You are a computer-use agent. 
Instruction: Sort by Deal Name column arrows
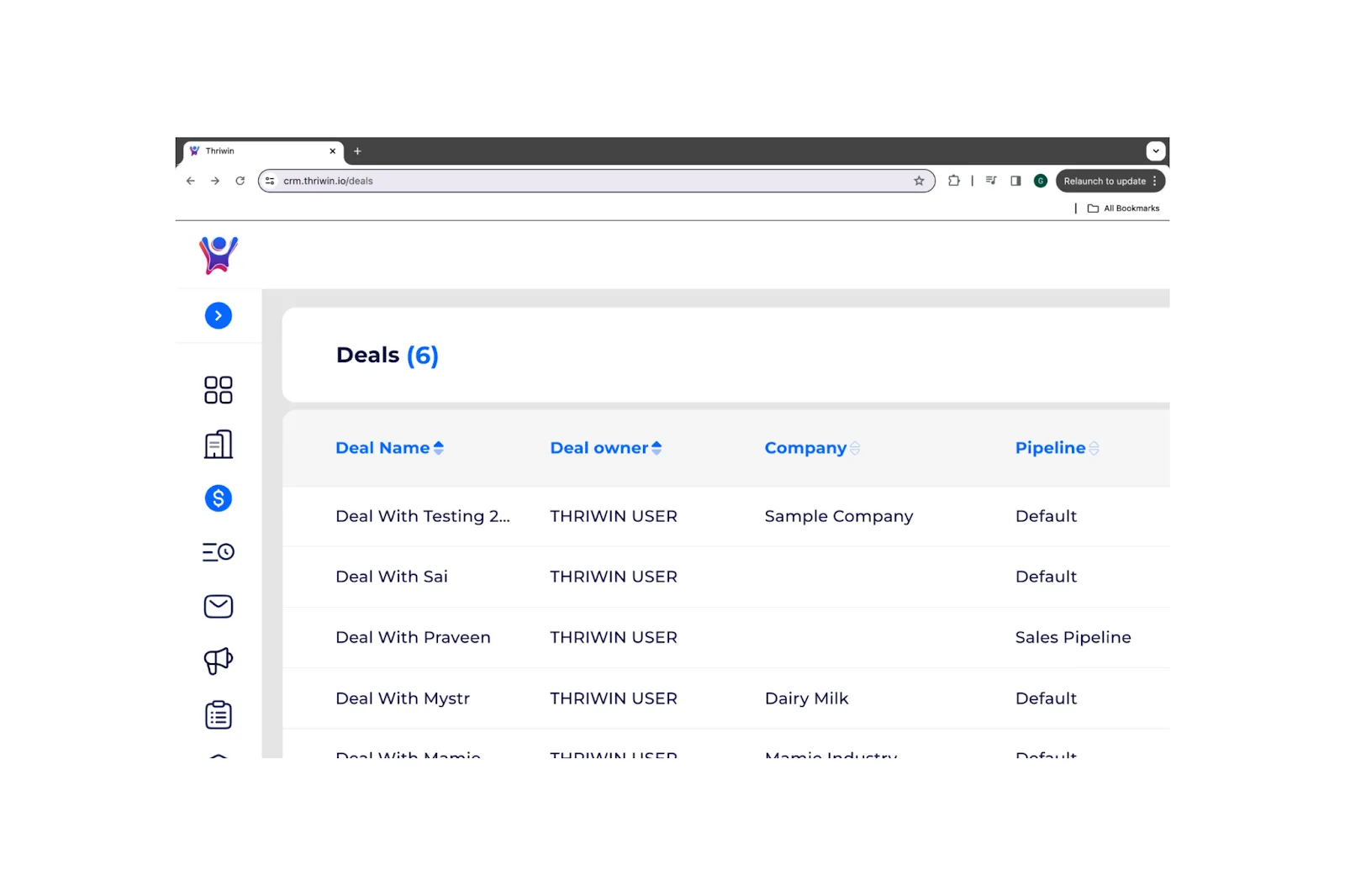439,448
